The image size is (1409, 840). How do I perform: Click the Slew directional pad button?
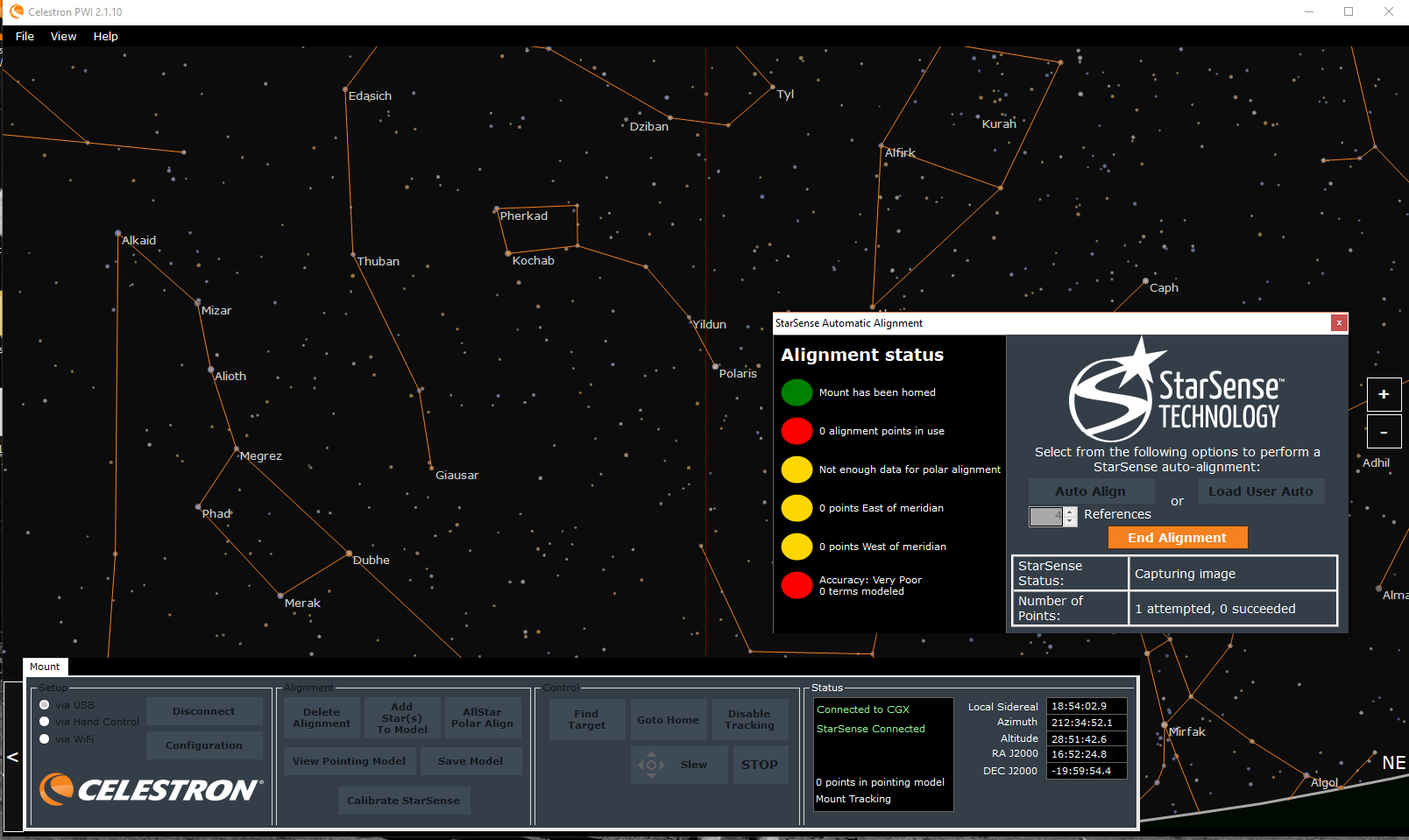(x=651, y=765)
